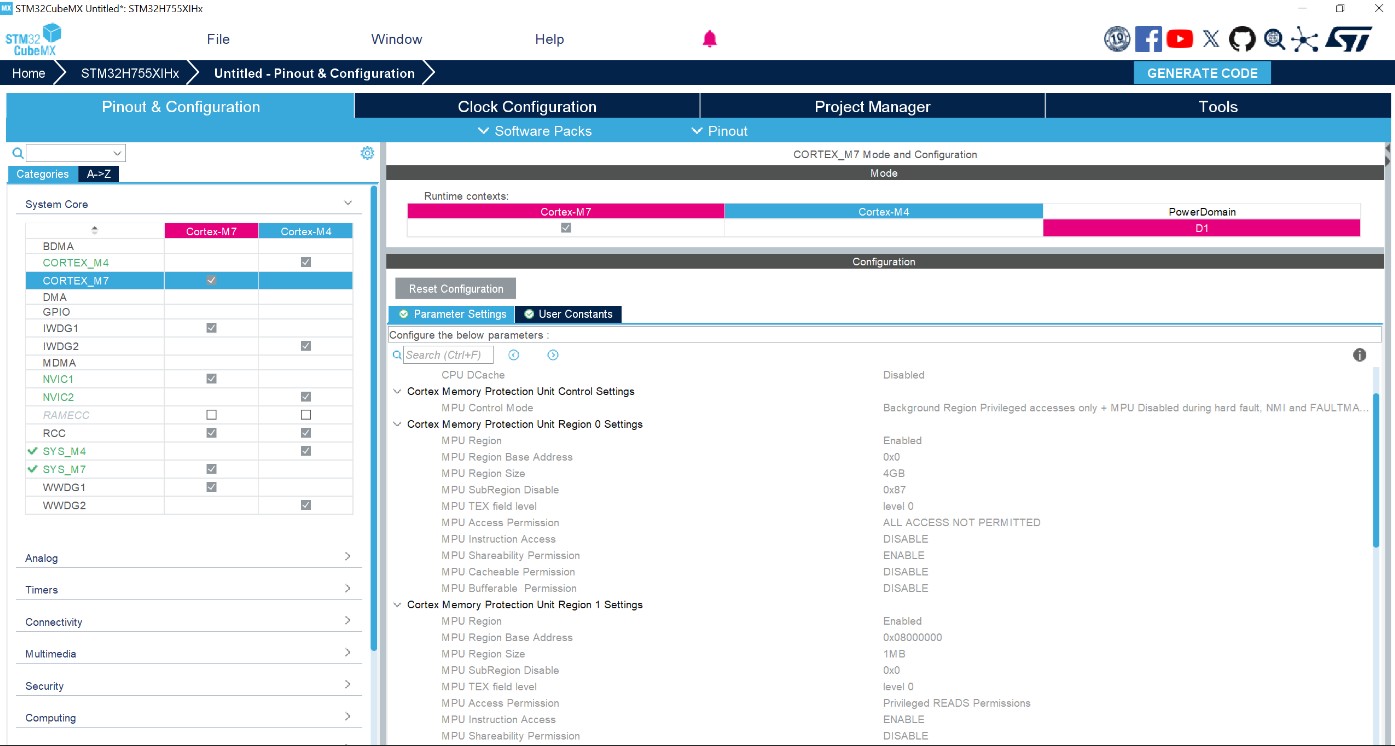Enable RAMECC for Cortex-M7
1395x746 pixels.
click(211, 415)
